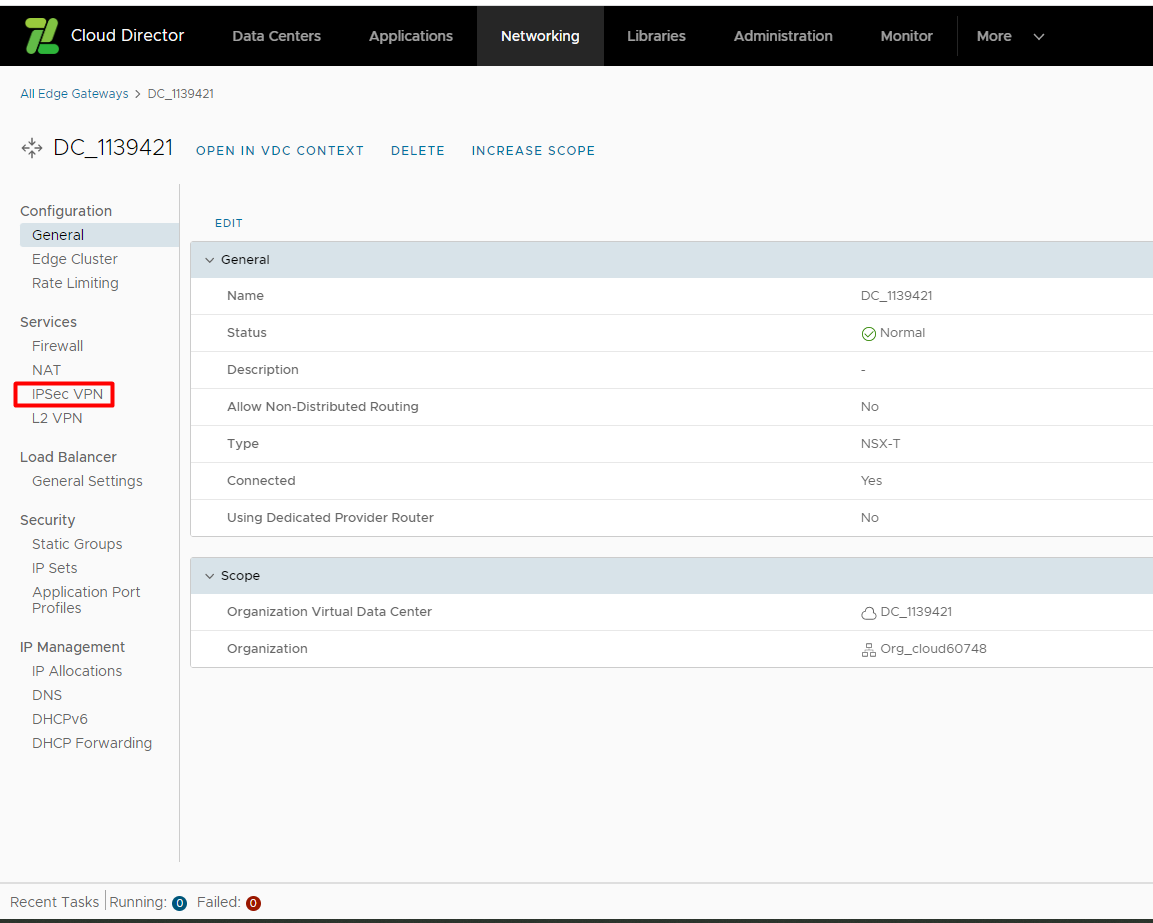1153x923 pixels.
Task: Click the red Failed tasks counter badge
Action: point(251,902)
